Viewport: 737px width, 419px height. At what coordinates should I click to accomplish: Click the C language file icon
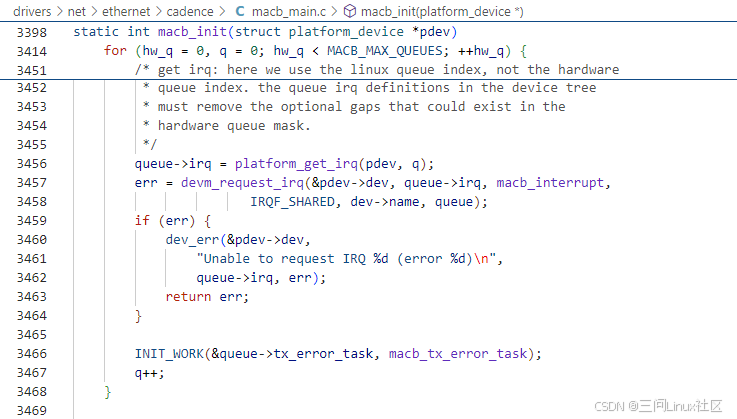pyautogui.click(x=240, y=11)
